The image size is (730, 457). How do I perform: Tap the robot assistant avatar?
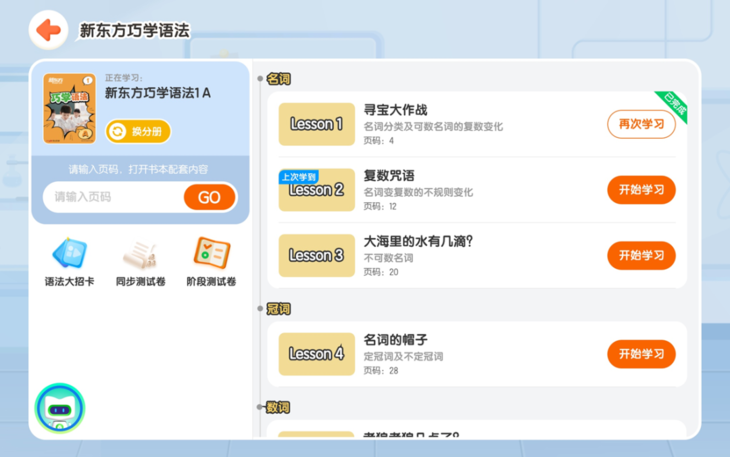(x=60, y=408)
